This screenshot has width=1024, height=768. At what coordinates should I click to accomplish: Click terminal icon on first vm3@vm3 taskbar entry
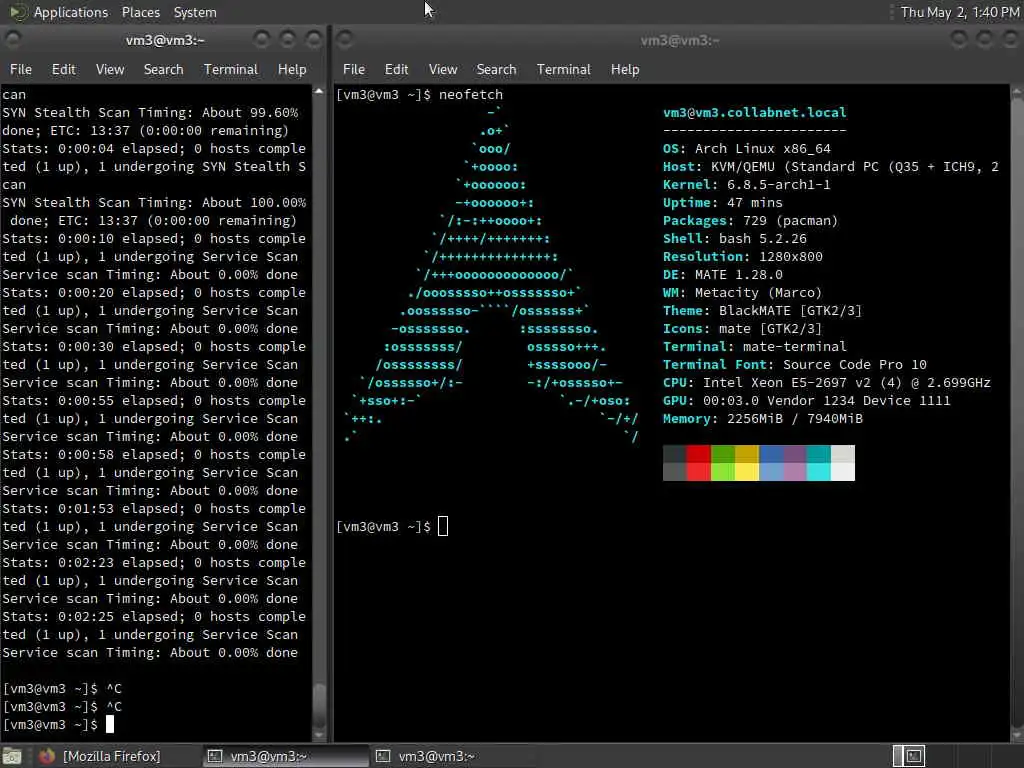(214, 756)
